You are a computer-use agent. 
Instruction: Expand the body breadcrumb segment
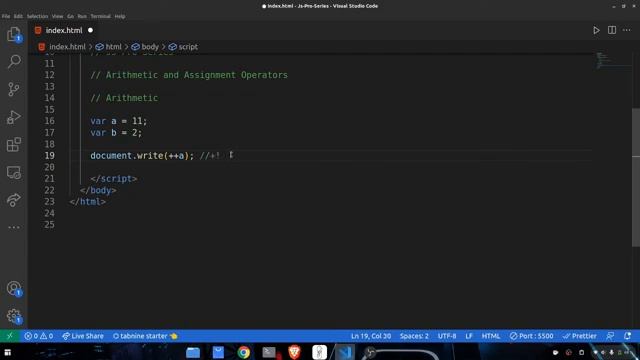tap(145, 47)
